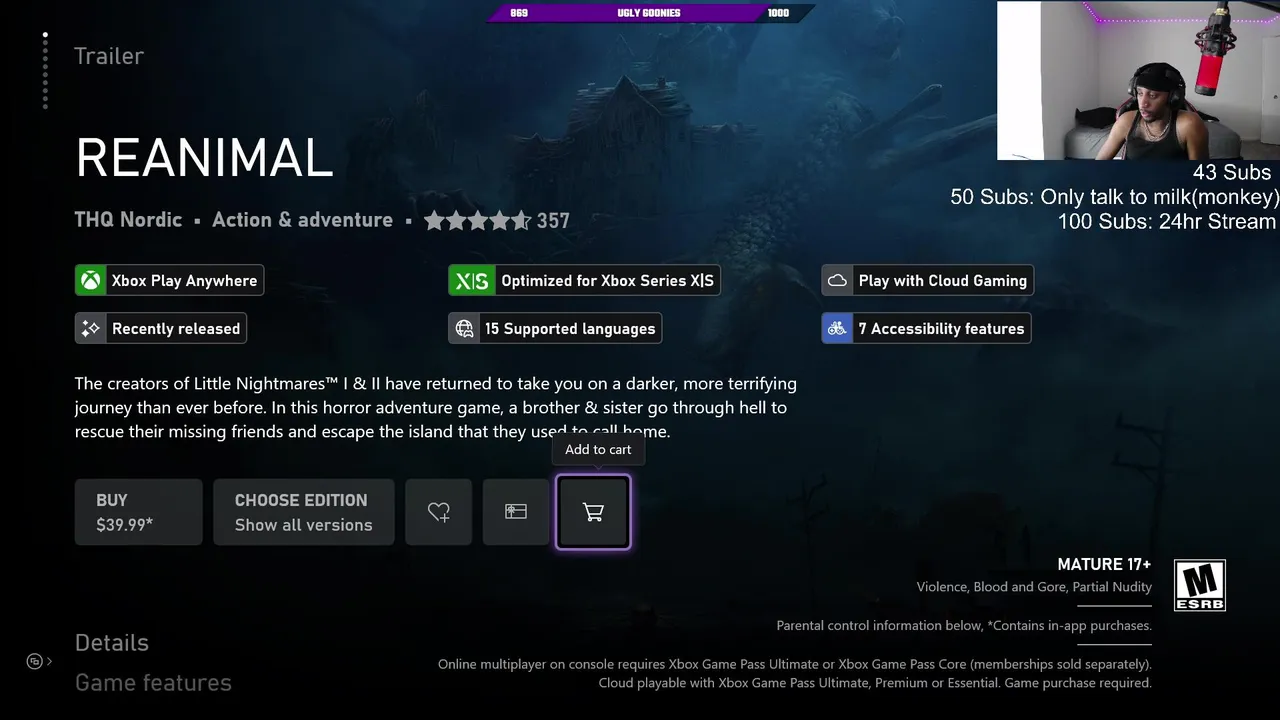Click Violence, Blood and Gore, Partial Nudity
Image resolution: width=1280 pixels, height=720 pixels.
coord(1034,587)
